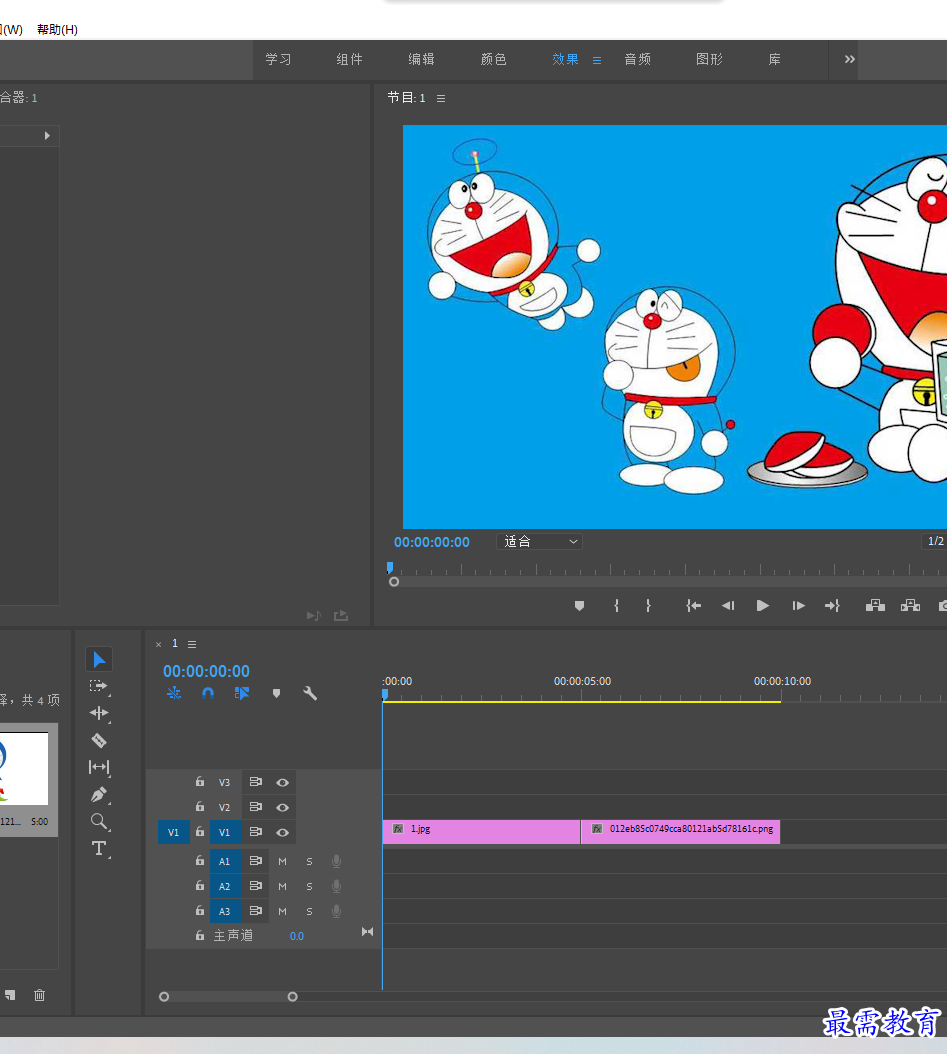
Task: Add a marker in the timeline panel
Action: click(x=276, y=693)
